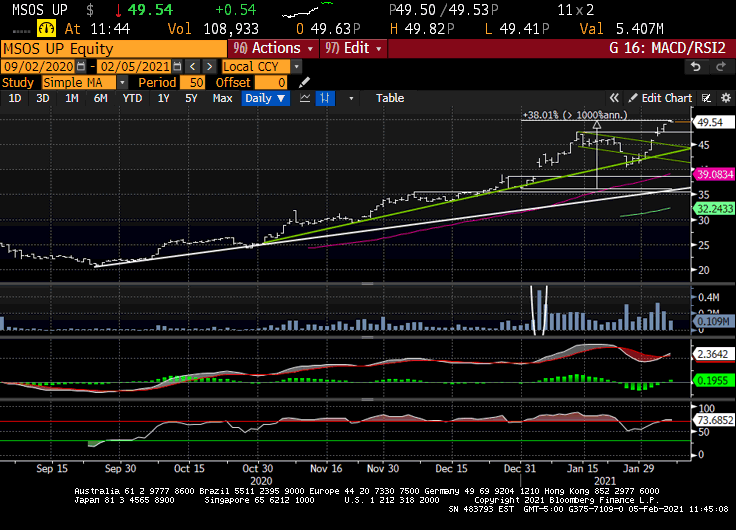Screen dimensions: 736x530
Task: Click the intraday sparkline mini chart
Action: [307, 10]
